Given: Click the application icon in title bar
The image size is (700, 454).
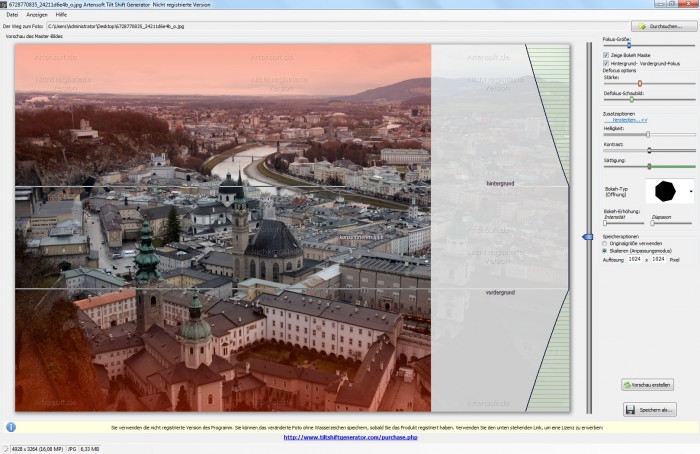Looking at the screenshot, I should pos(3,4).
